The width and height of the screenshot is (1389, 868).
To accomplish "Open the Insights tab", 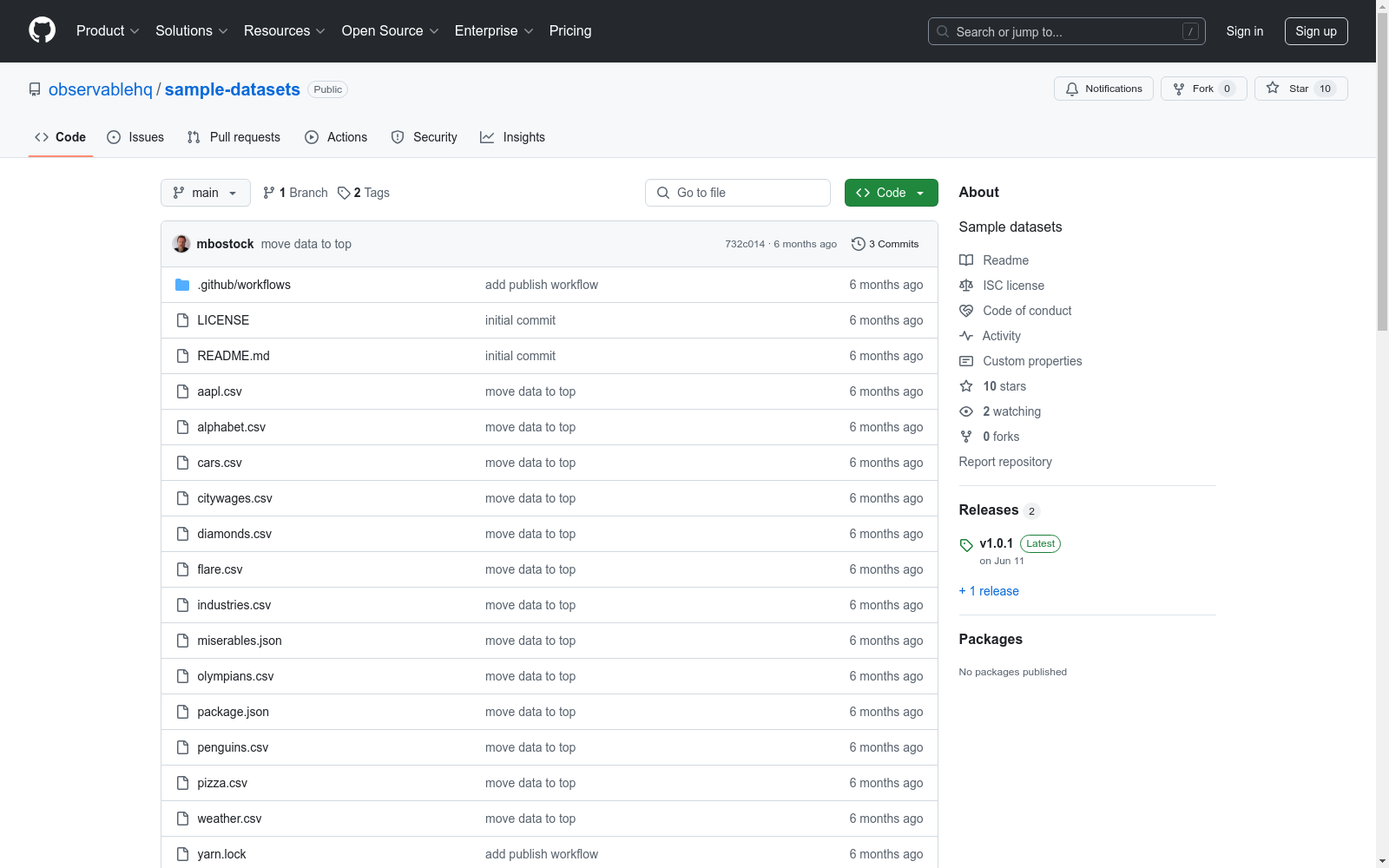I will tap(513, 137).
